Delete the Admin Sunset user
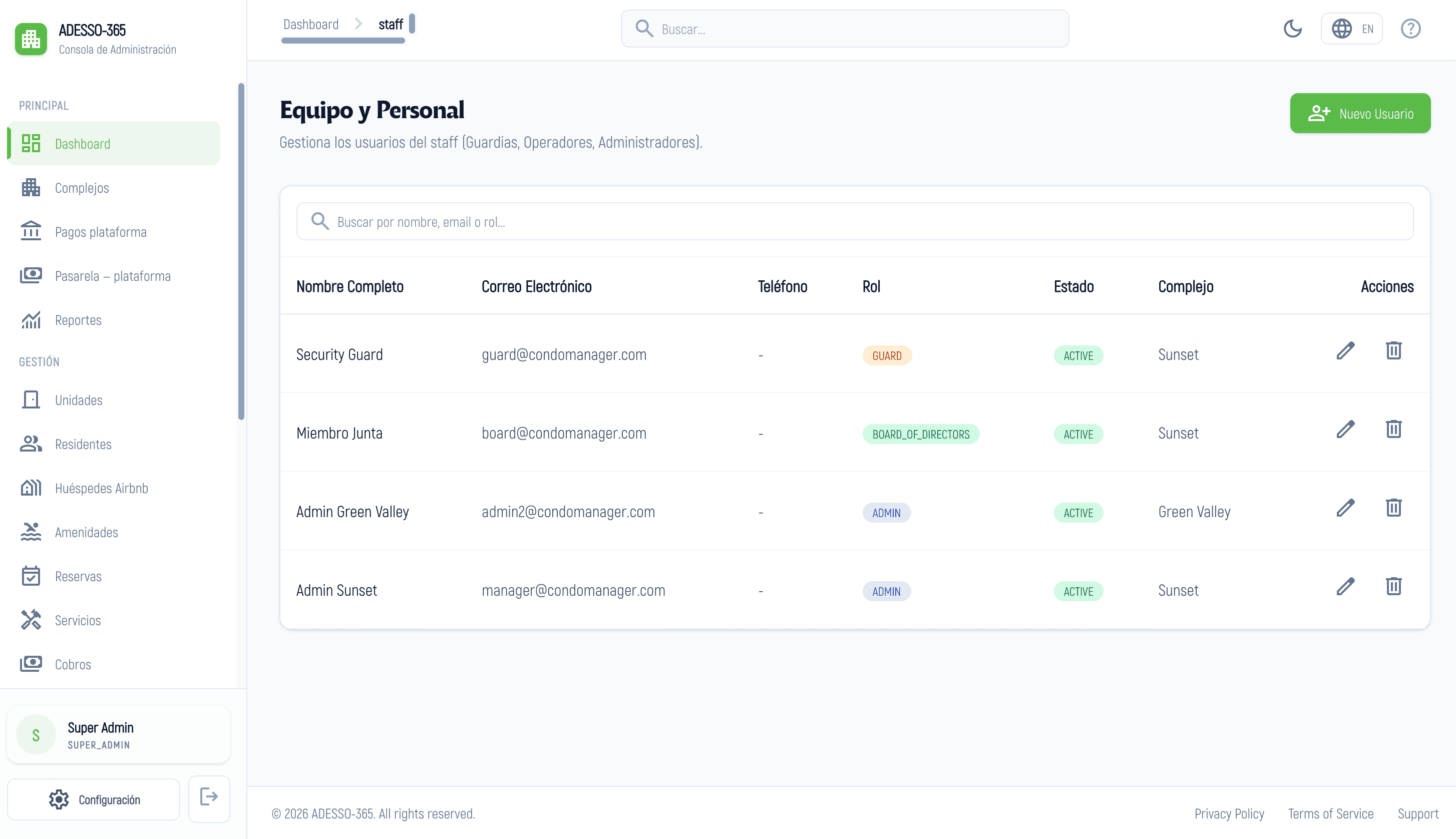The width and height of the screenshot is (1456, 839). click(1393, 587)
